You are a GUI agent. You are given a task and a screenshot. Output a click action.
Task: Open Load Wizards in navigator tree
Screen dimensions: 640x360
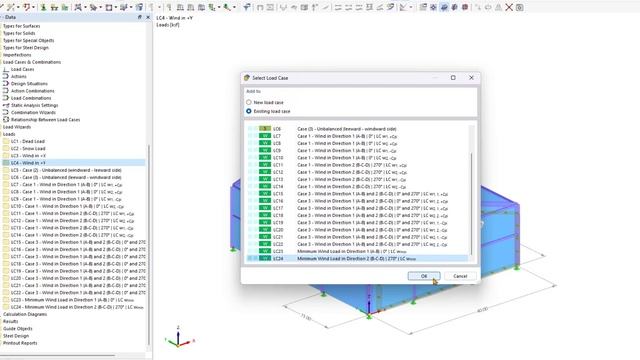[x=17, y=127]
